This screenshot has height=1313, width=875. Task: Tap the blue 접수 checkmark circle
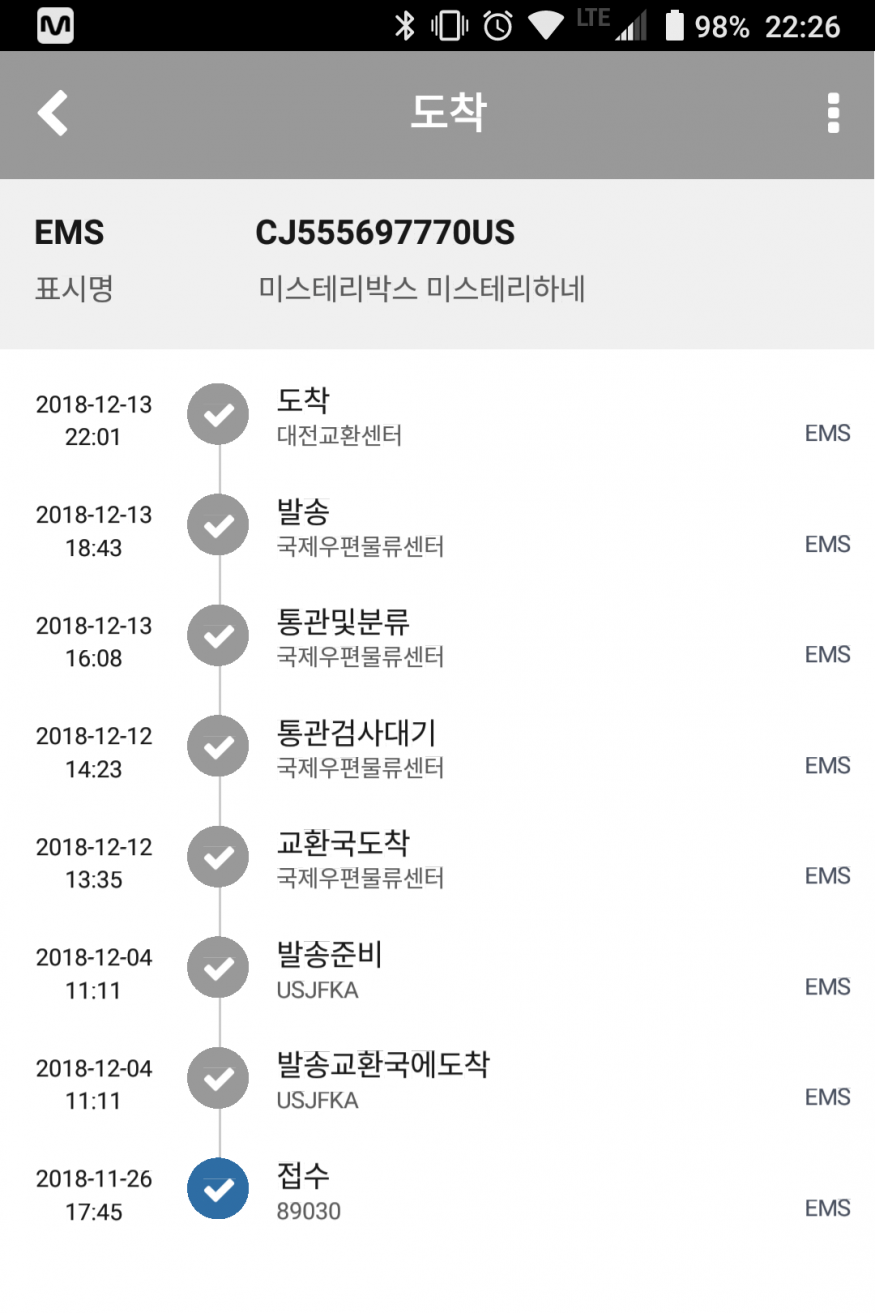point(218,1188)
